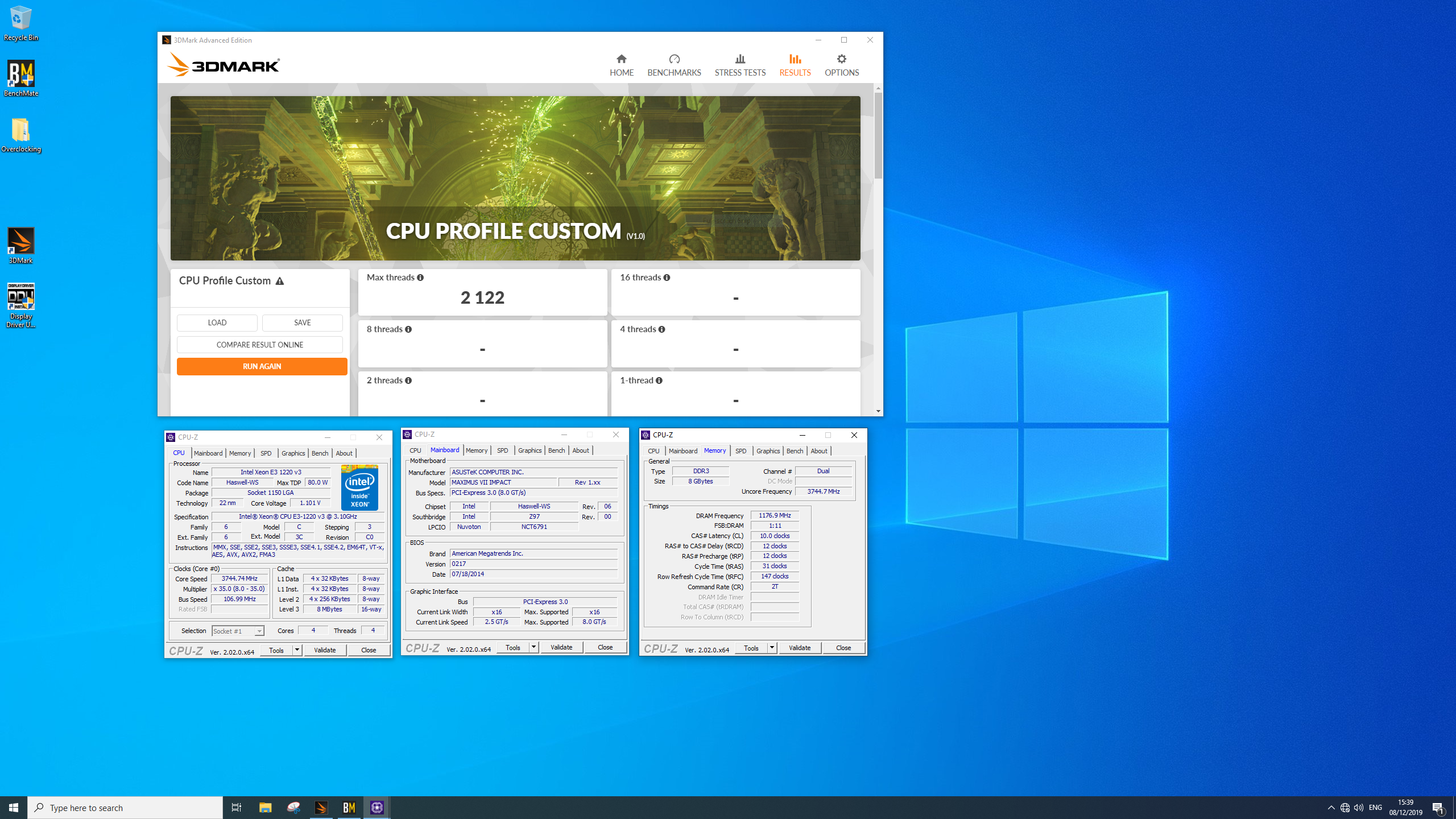
Task: Expand Tools dropdown arrow in CPU-Z Memory window
Action: click(x=772, y=648)
